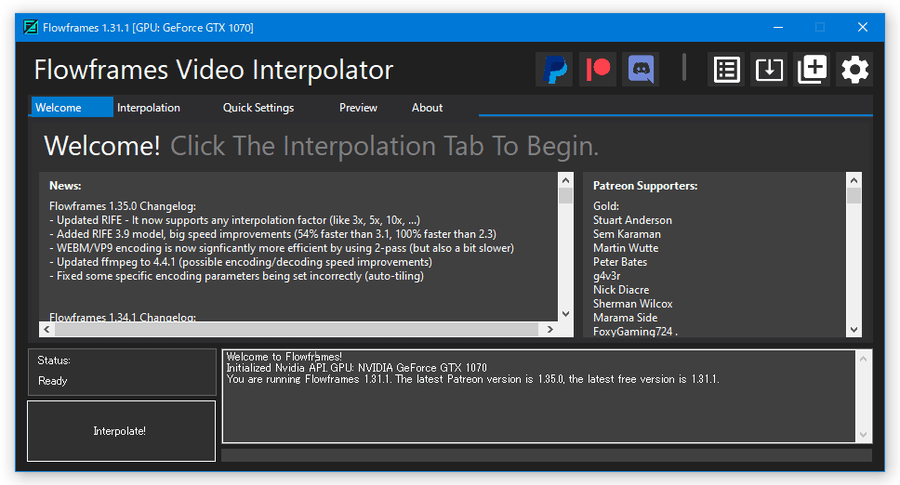Click the 'Flowframes 1.35.0 Changelog:' line
Image resolution: width=900 pixels, height=485 pixels.
(x=122, y=206)
